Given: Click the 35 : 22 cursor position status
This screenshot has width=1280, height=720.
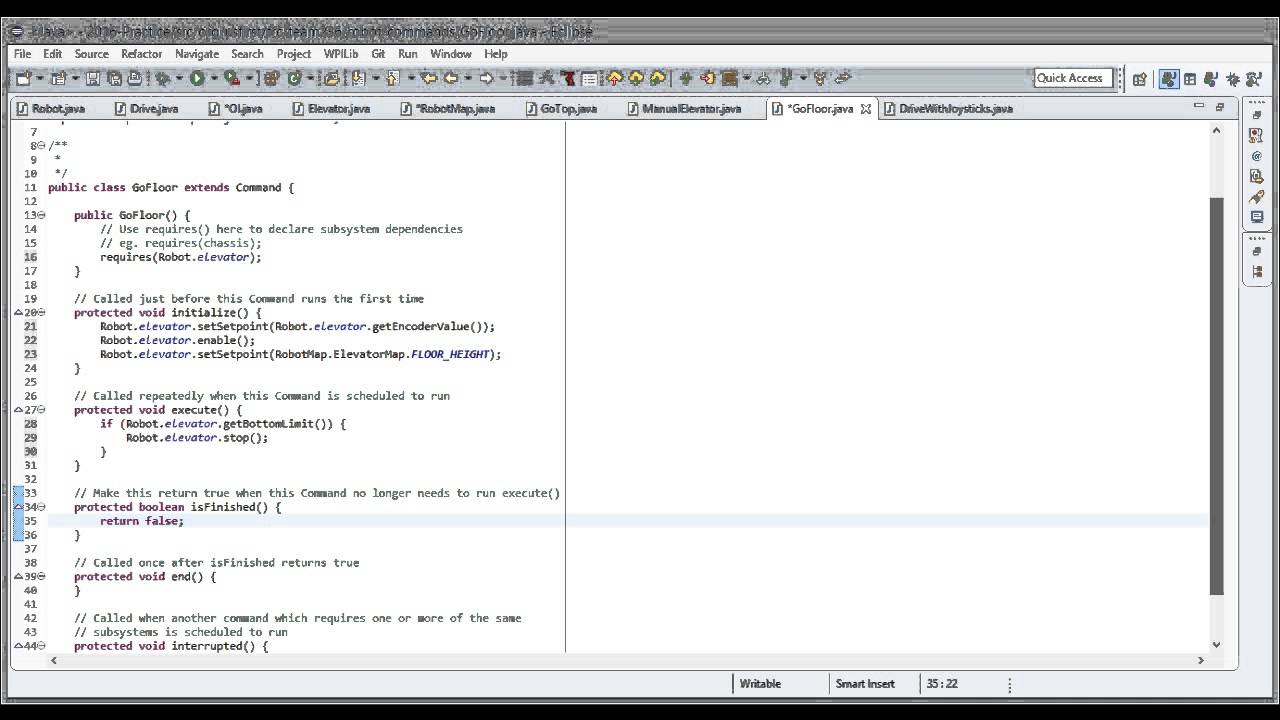Looking at the screenshot, I should pyautogui.click(x=942, y=684).
